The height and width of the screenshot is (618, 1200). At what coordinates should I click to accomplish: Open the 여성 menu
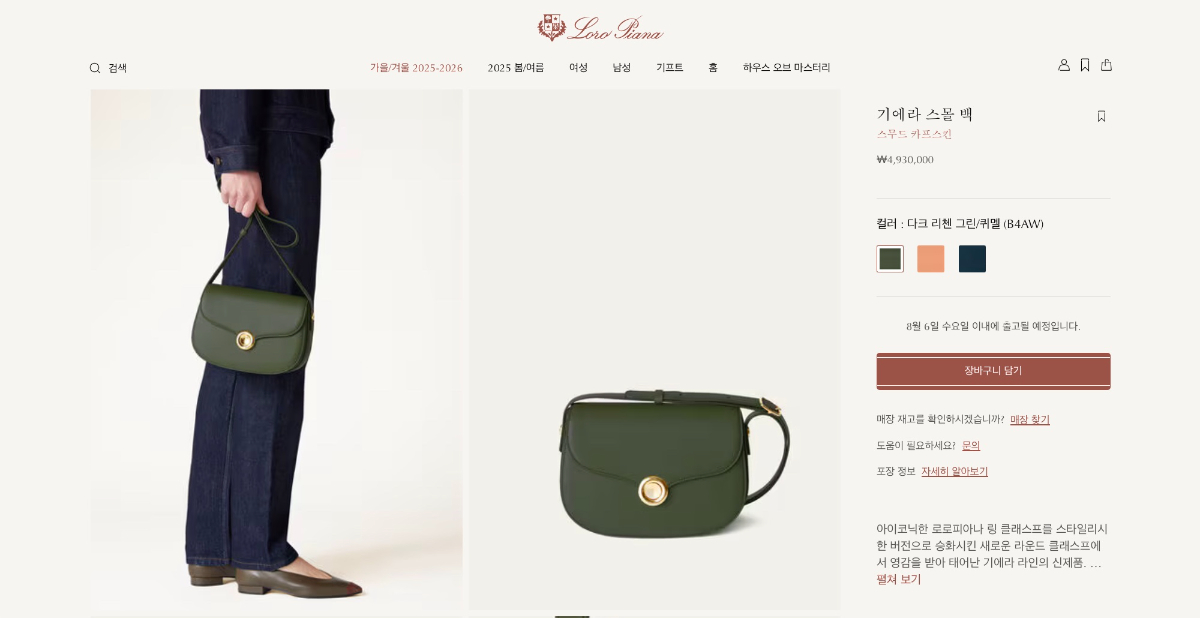pos(578,68)
